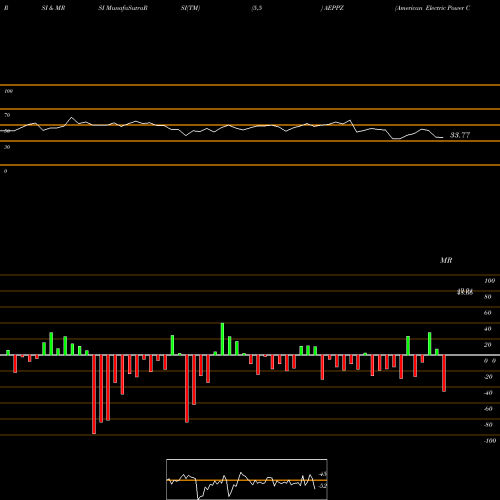Click the '45' label in mini chart

click(x=323, y=474)
